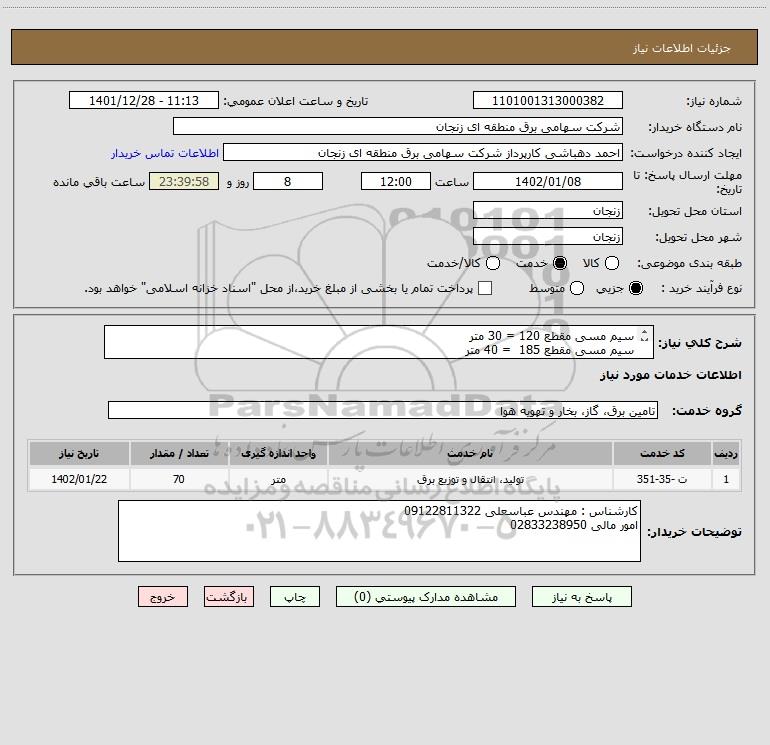Click the announcement date field 1401/12/28 - 11:13
770x745 pixels.
(144, 100)
